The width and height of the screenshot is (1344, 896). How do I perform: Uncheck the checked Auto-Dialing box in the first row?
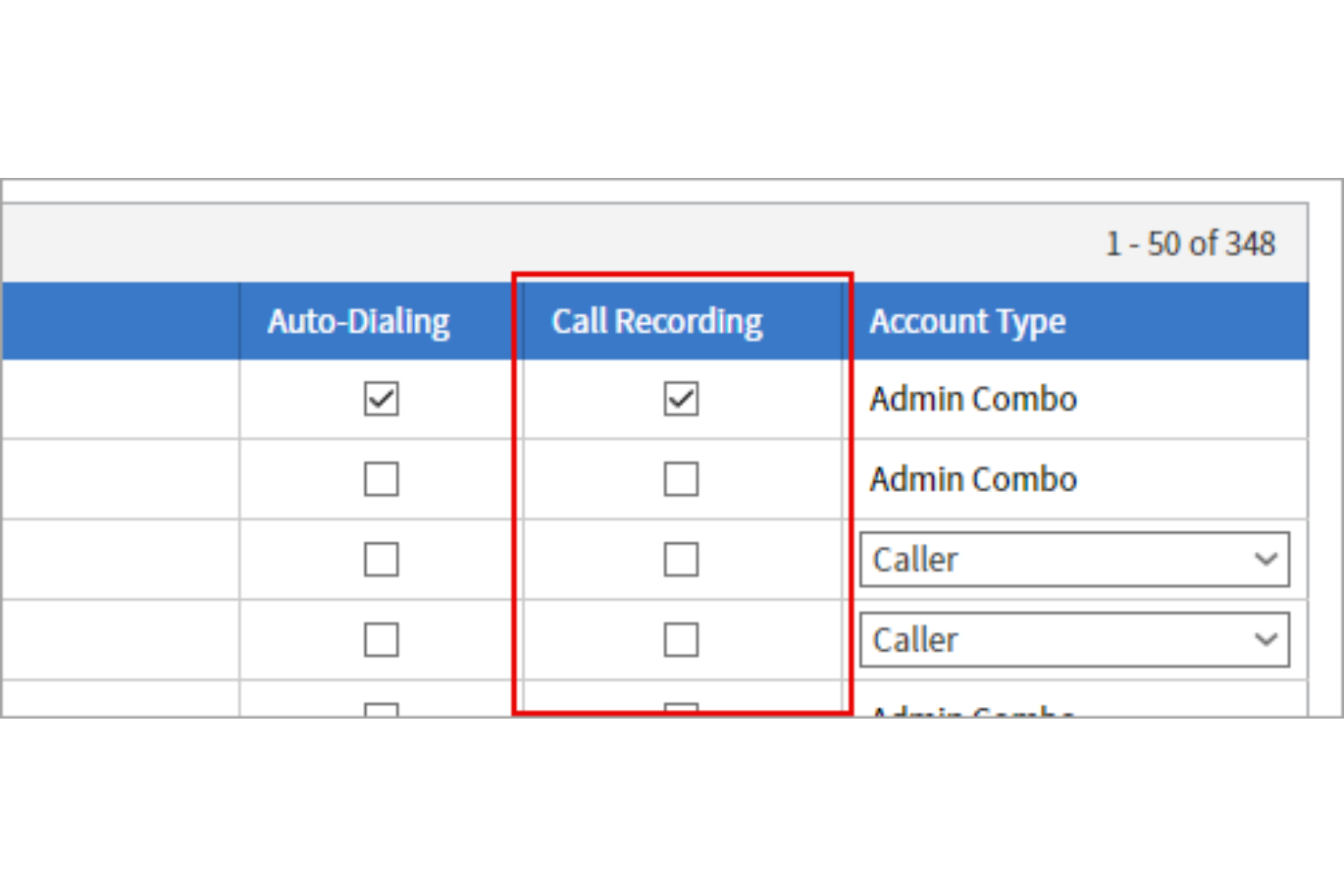pyautogui.click(x=381, y=399)
